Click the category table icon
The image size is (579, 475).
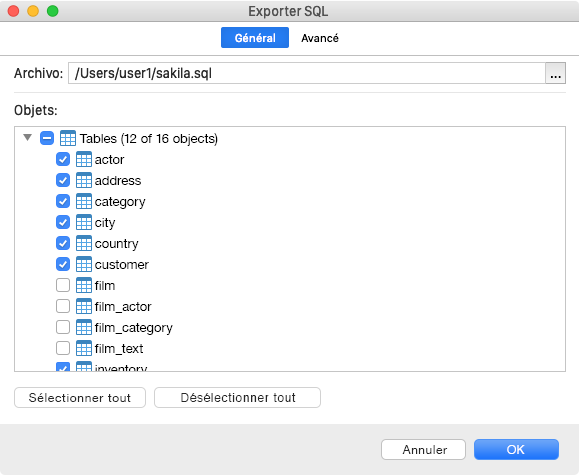coord(84,202)
